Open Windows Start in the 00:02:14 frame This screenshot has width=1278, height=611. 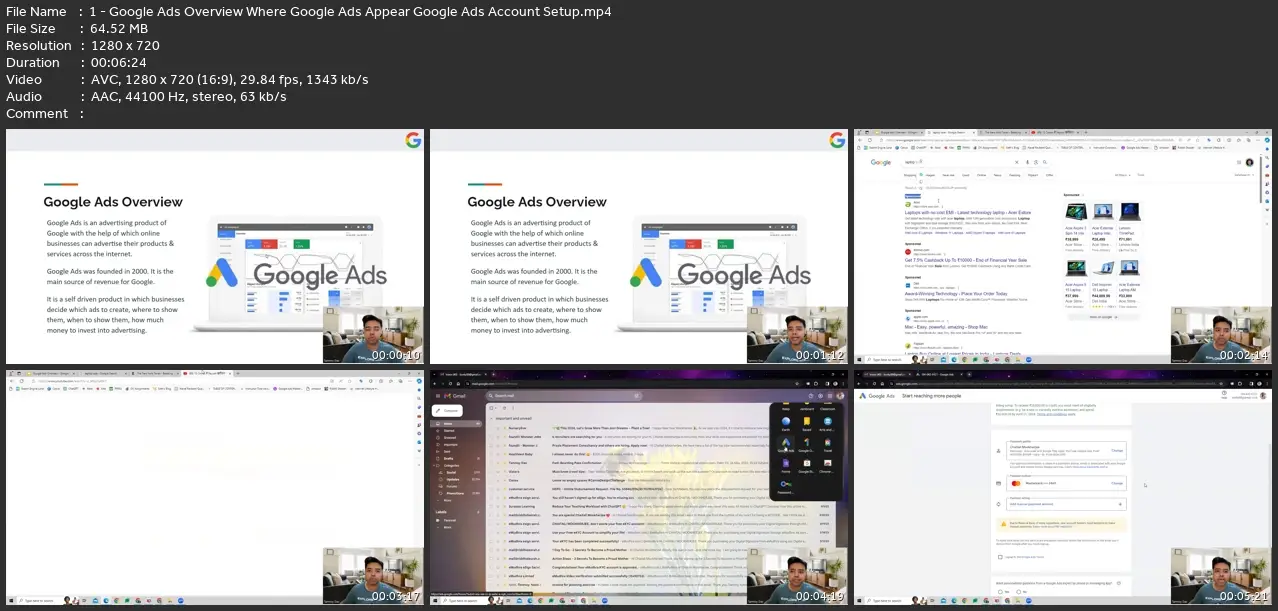(861, 358)
